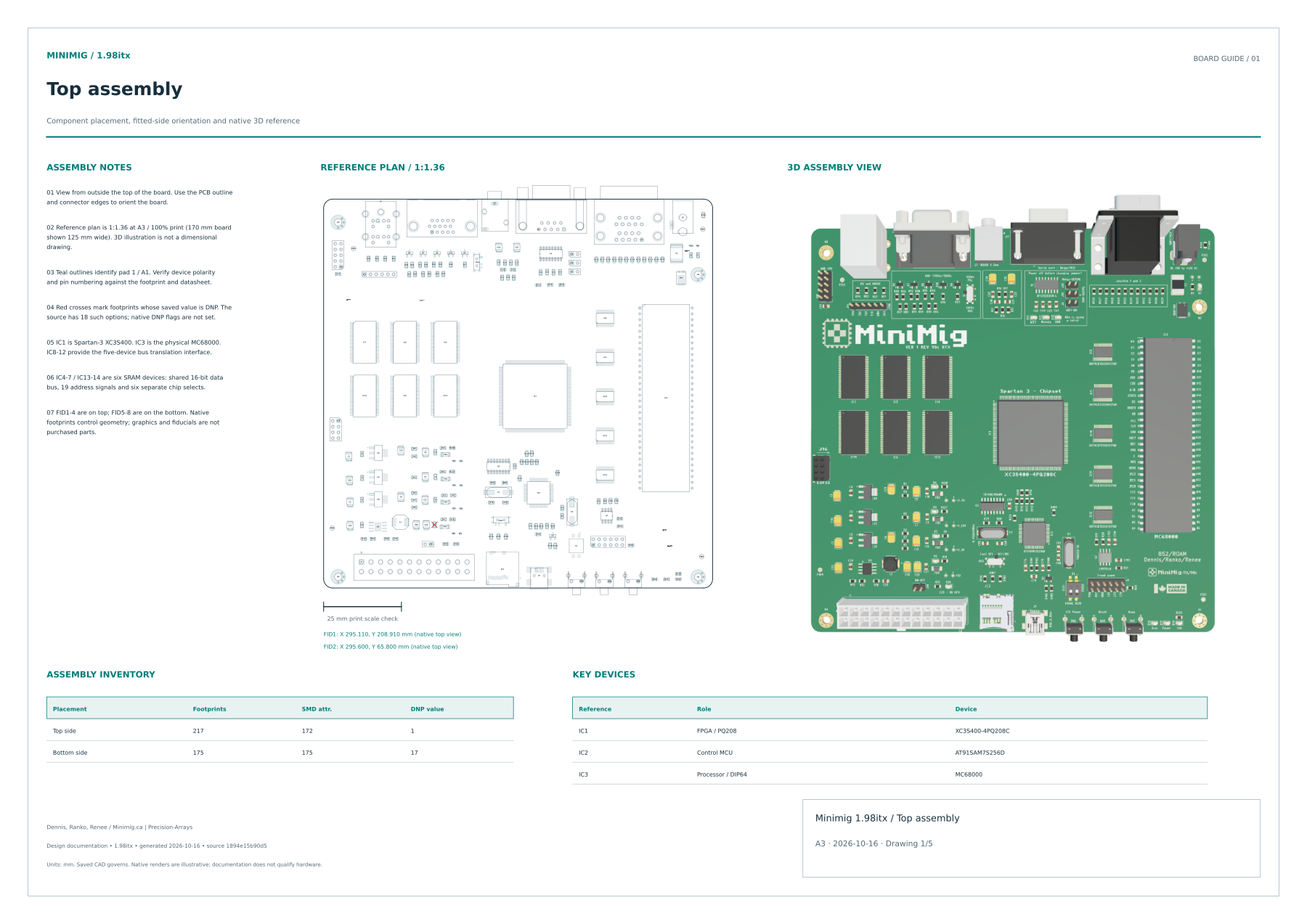Select the "IC1" reference cell
Viewport: 1307px width, 924px height.
[x=583, y=731]
